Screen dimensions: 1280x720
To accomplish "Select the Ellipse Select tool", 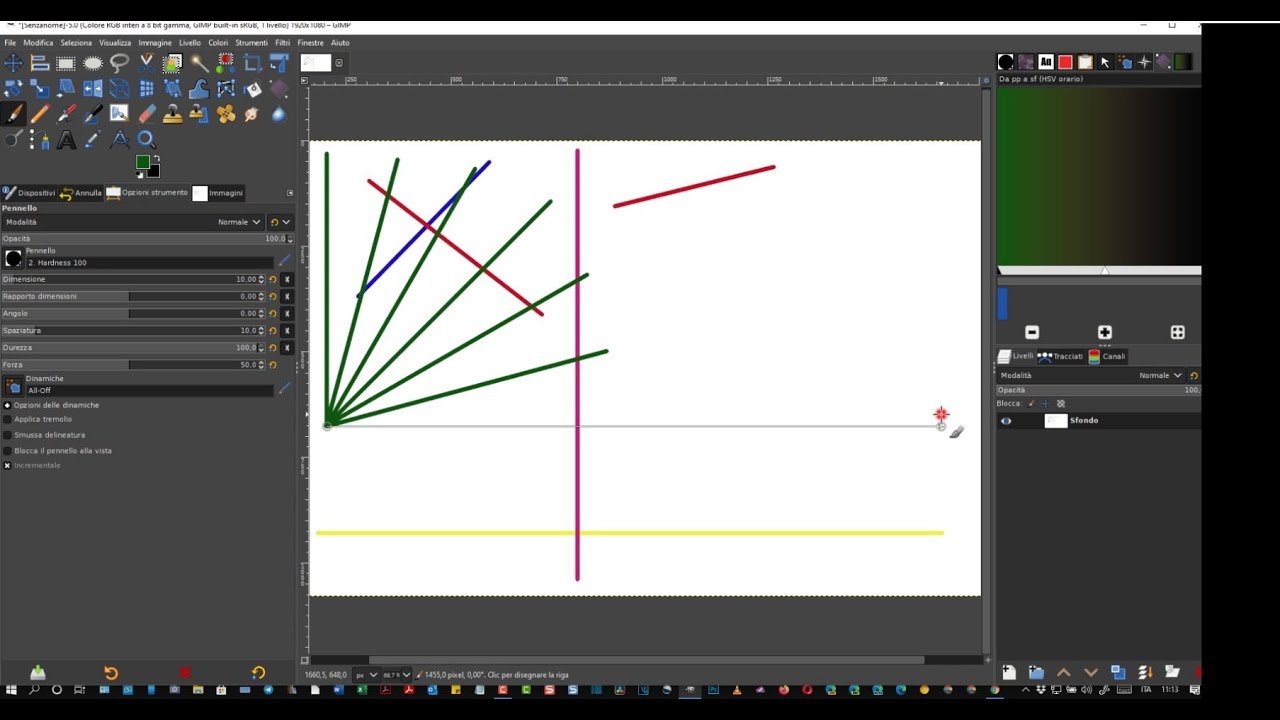I will click(x=93, y=63).
